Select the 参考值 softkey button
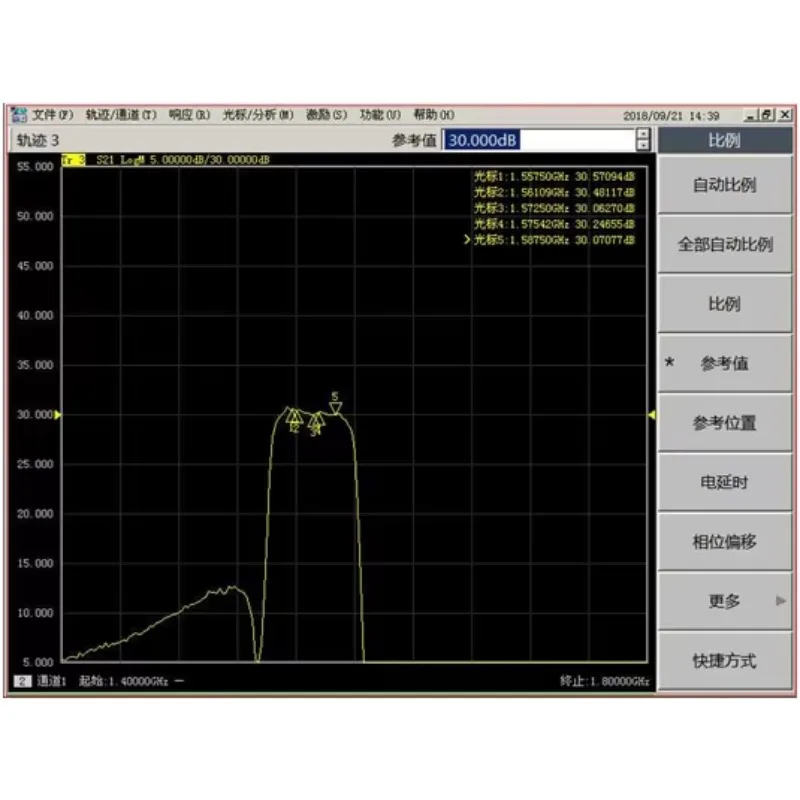Viewport: 800px width, 800px height. pyautogui.click(x=724, y=363)
